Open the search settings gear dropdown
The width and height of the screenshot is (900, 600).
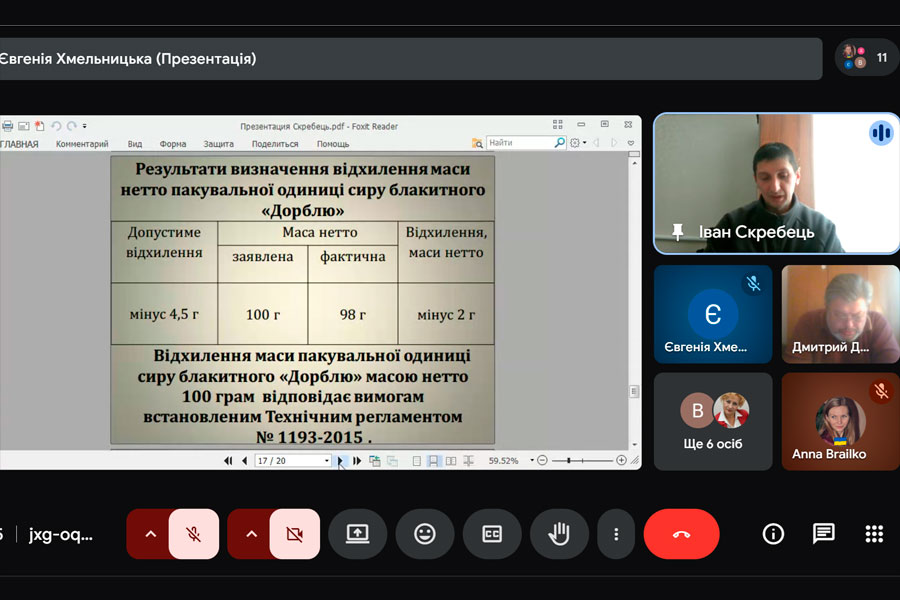click(x=577, y=142)
